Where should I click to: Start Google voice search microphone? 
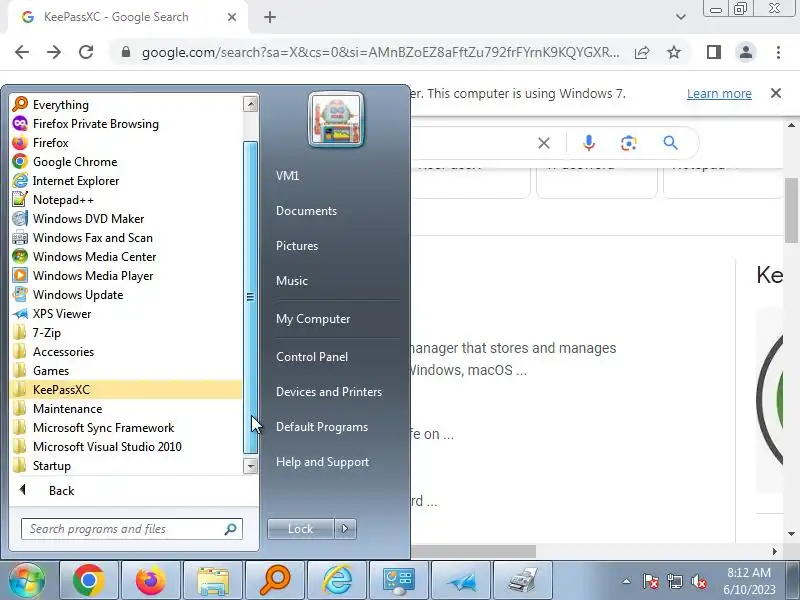pyautogui.click(x=589, y=143)
